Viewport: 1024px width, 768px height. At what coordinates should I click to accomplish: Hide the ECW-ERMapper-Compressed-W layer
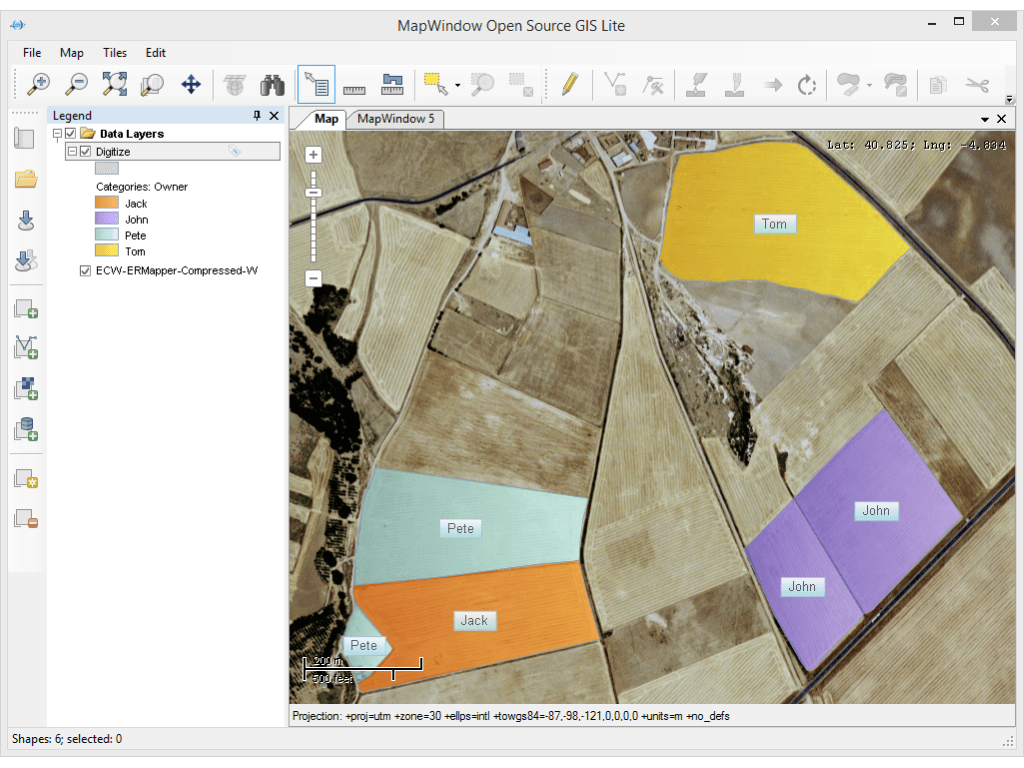click(x=85, y=270)
